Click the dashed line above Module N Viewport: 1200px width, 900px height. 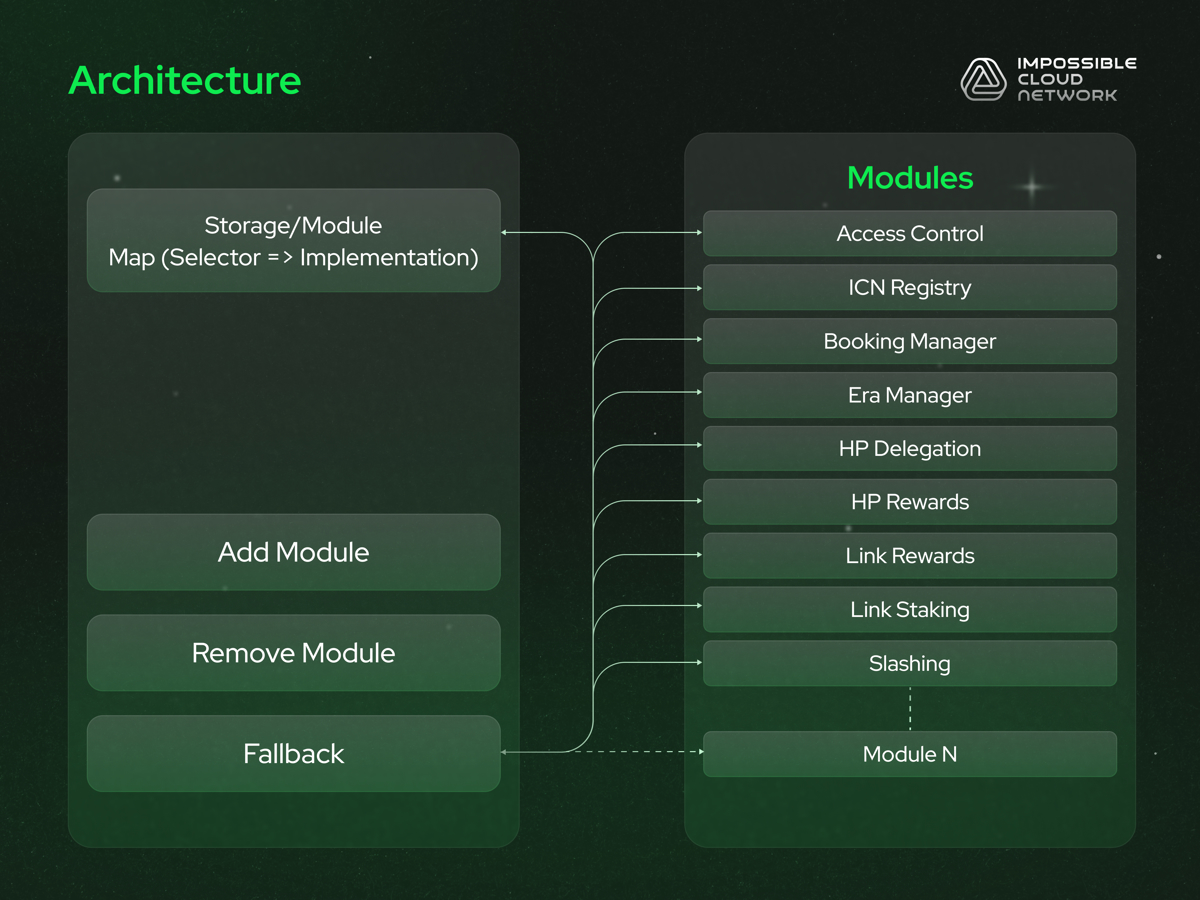click(x=910, y=708)
